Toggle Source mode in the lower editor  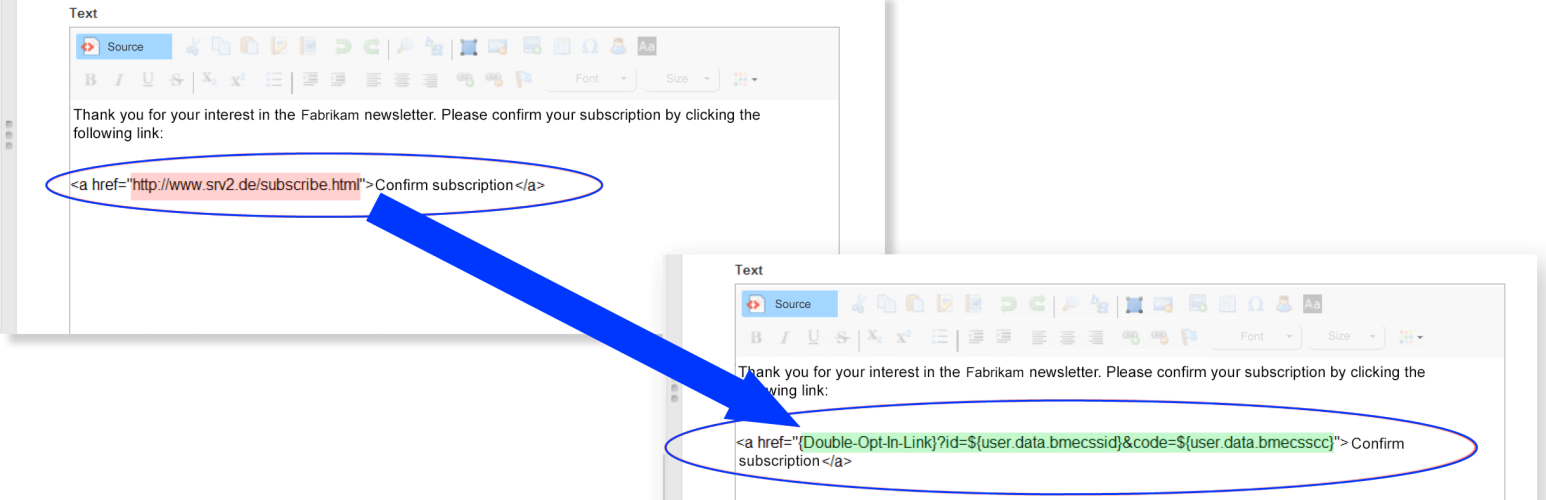coord(789,304)
